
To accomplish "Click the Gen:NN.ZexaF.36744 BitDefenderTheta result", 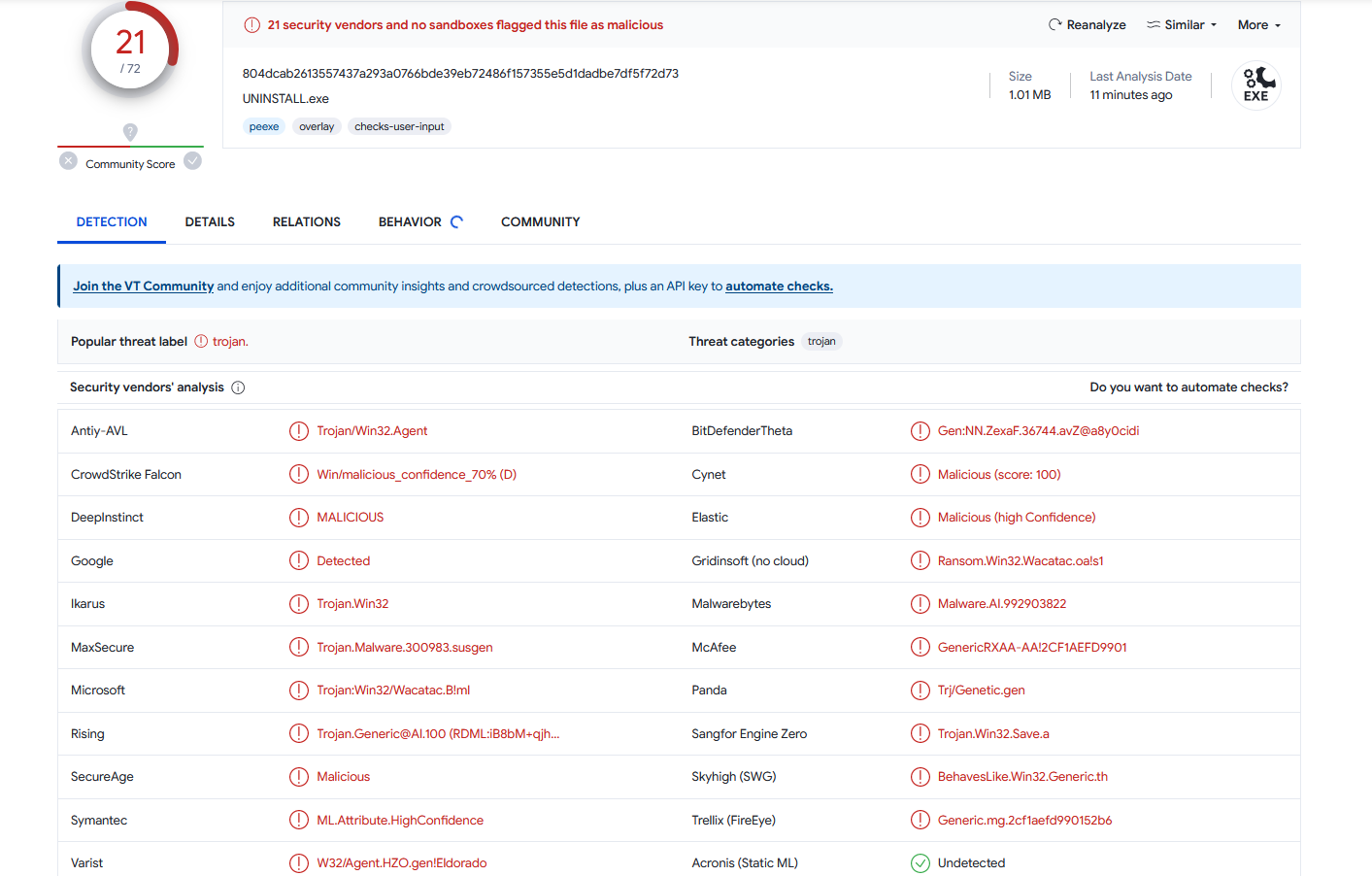I will 1038,431.
